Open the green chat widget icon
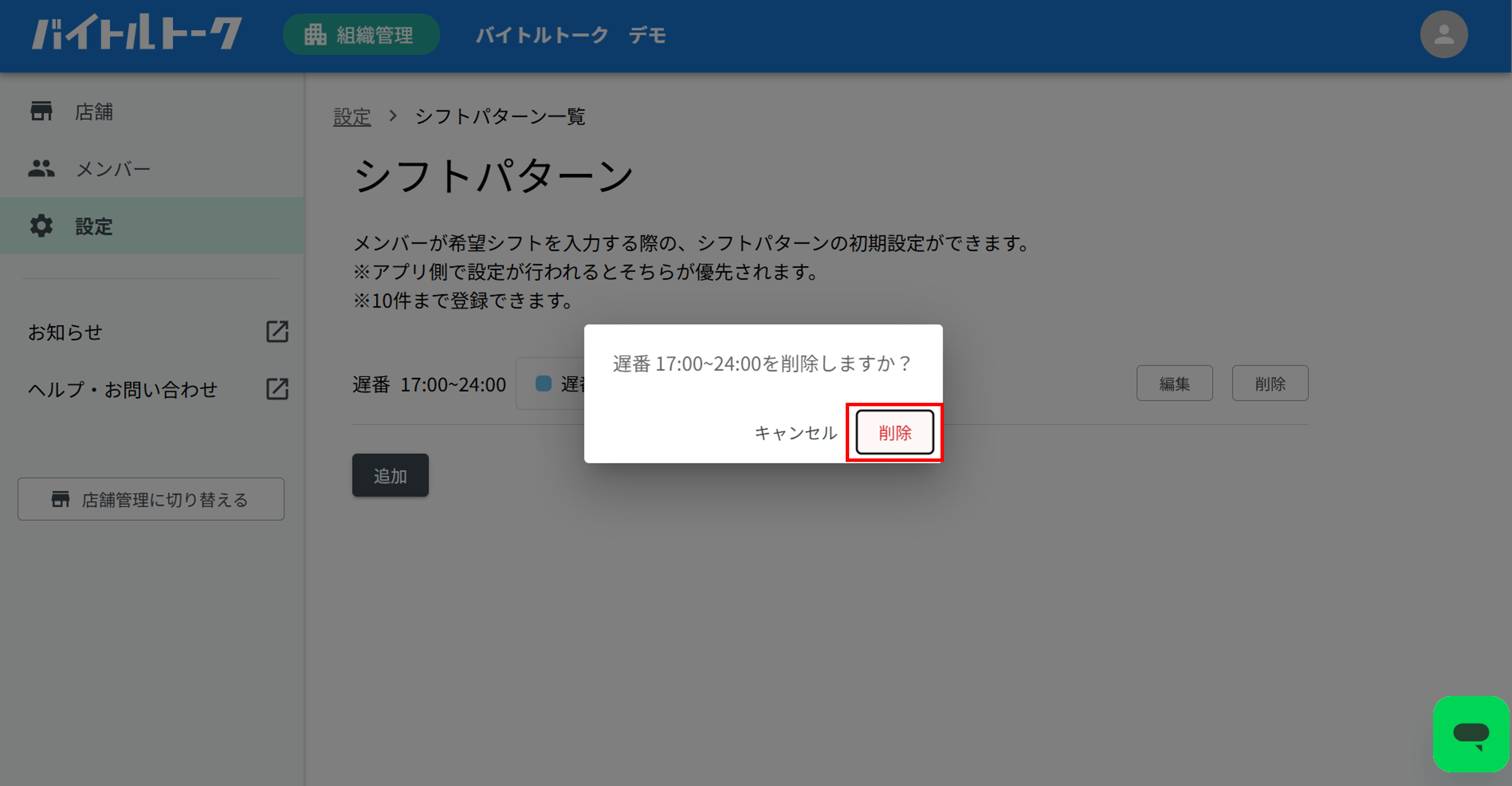 [1471, 734]
